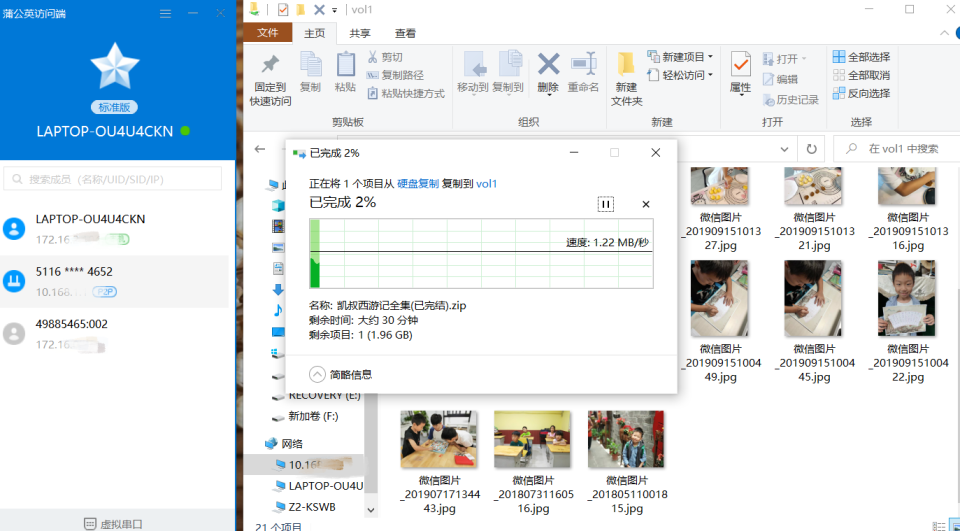This screenshot has width=960, height=531.
Task: Switch to large icons view in status bar
Action: tap(954, 526)
